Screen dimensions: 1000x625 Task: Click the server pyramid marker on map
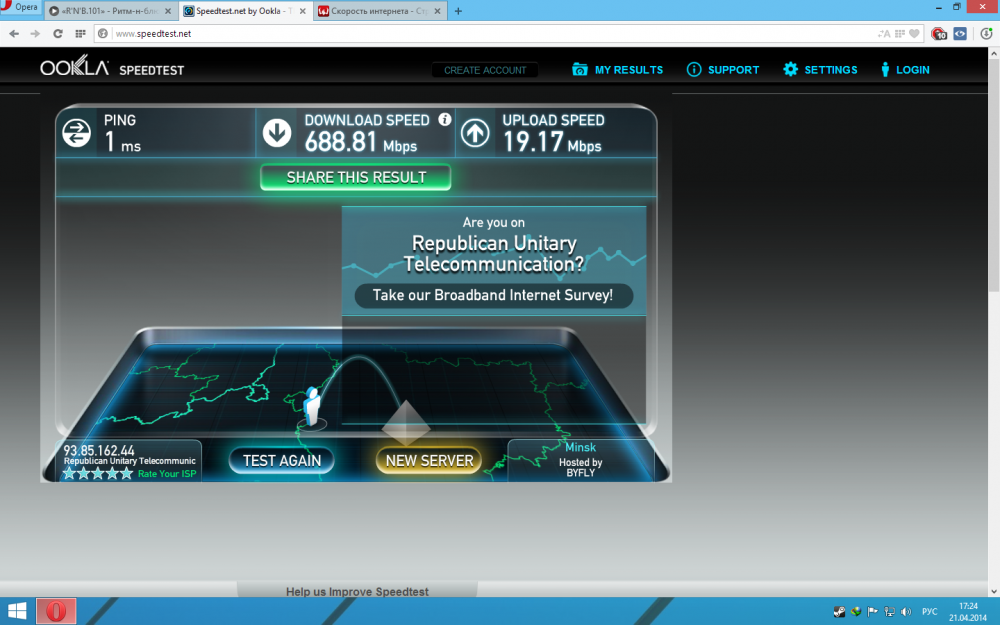coord(406,423)
